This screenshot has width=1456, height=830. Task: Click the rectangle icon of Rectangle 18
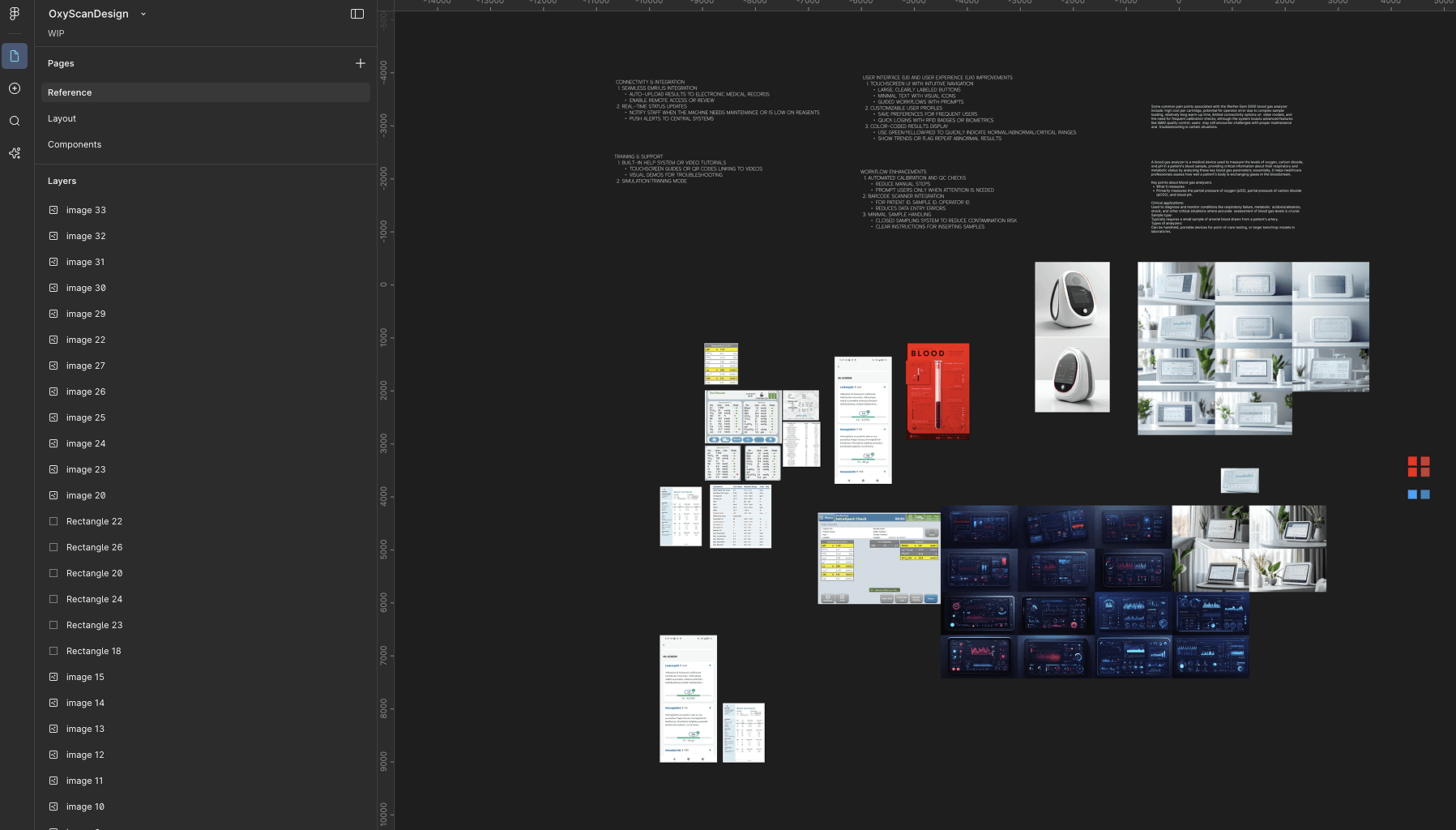(53, 651)
